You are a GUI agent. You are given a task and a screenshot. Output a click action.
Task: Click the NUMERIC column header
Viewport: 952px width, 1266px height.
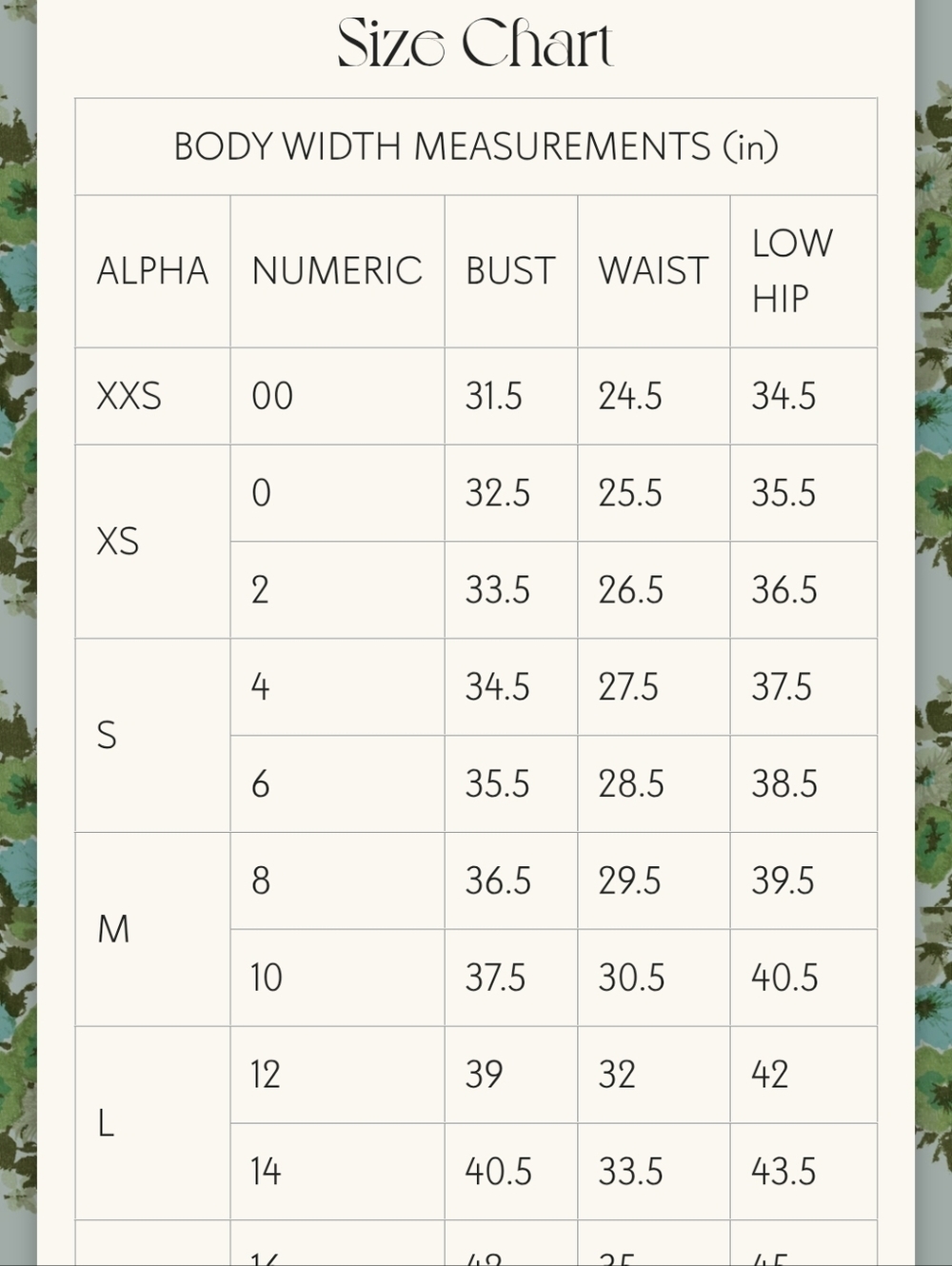pyautogui.click(x=337, y=271)
